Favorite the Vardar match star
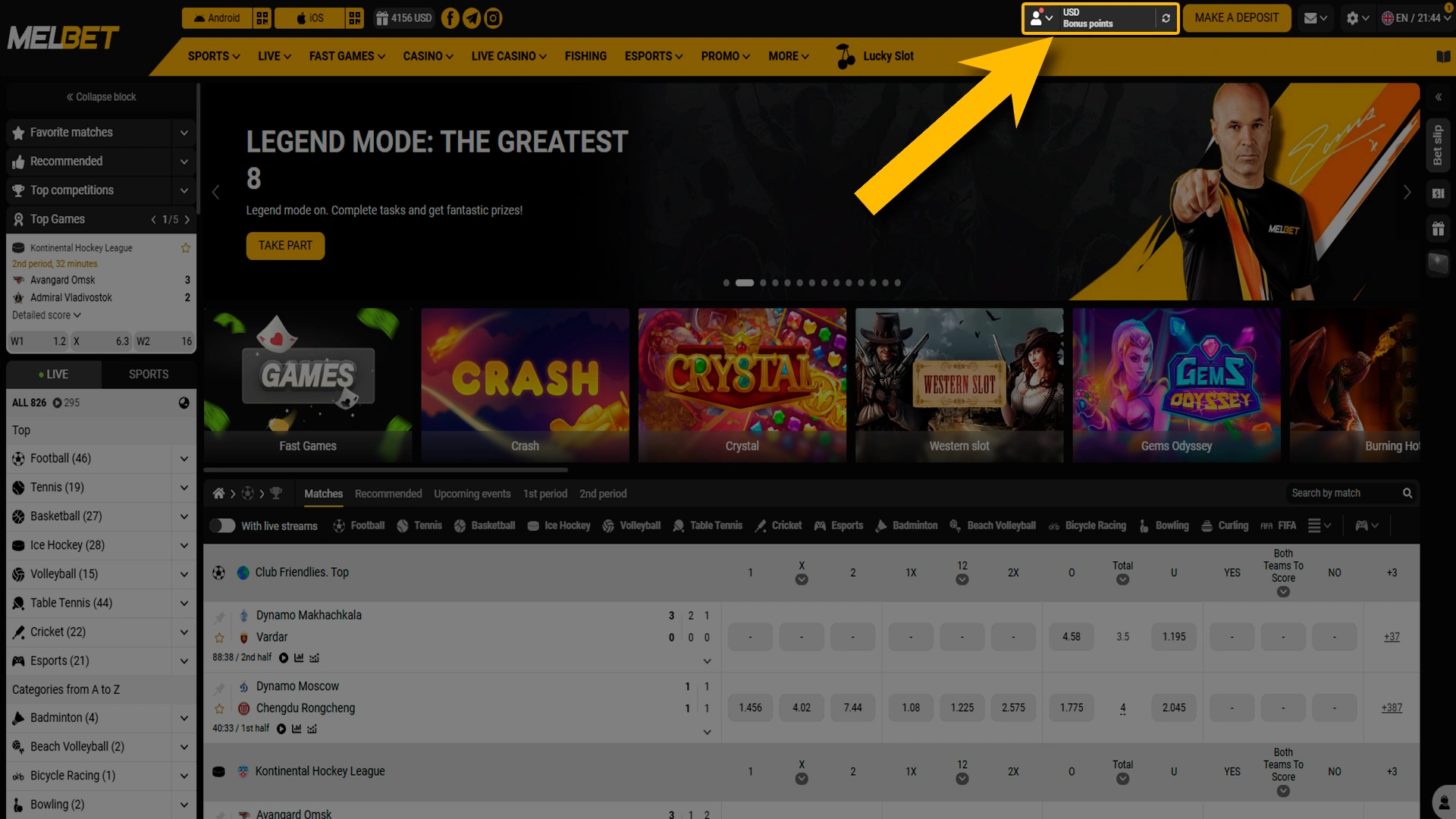The image size is (1456, 819). [219, 638]
